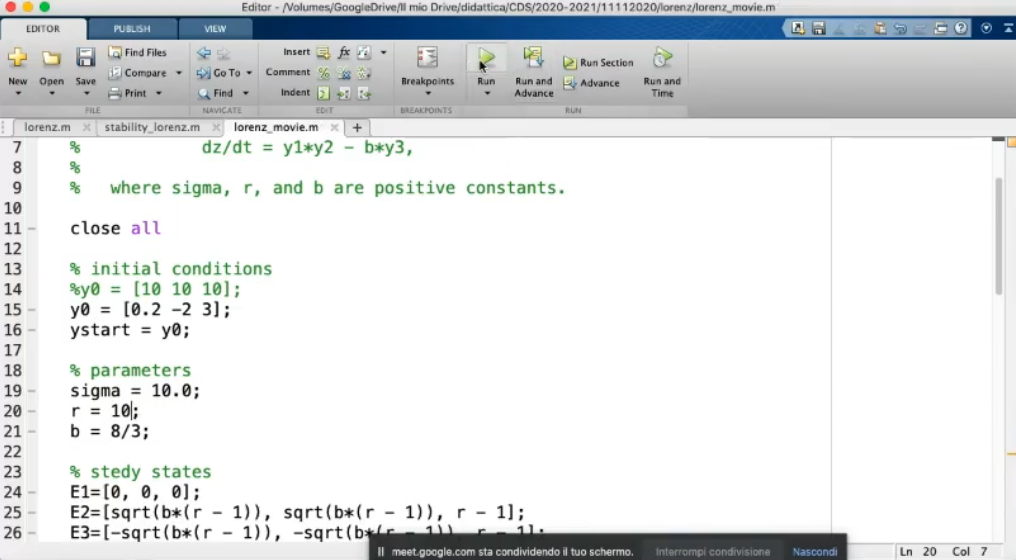Click the Run and Time icon

pyautogui.click(x=662, y=59)
